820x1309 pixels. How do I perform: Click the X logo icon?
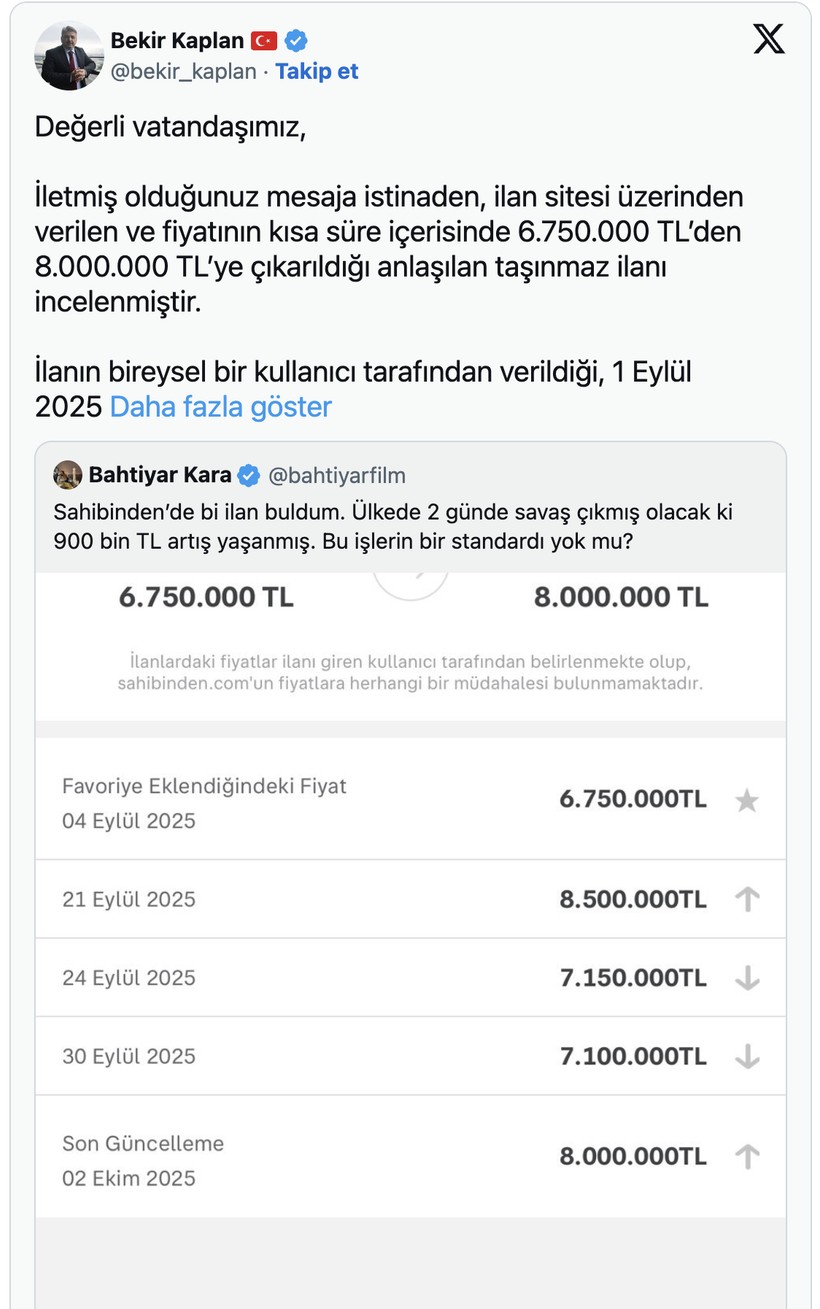(768, 39)
